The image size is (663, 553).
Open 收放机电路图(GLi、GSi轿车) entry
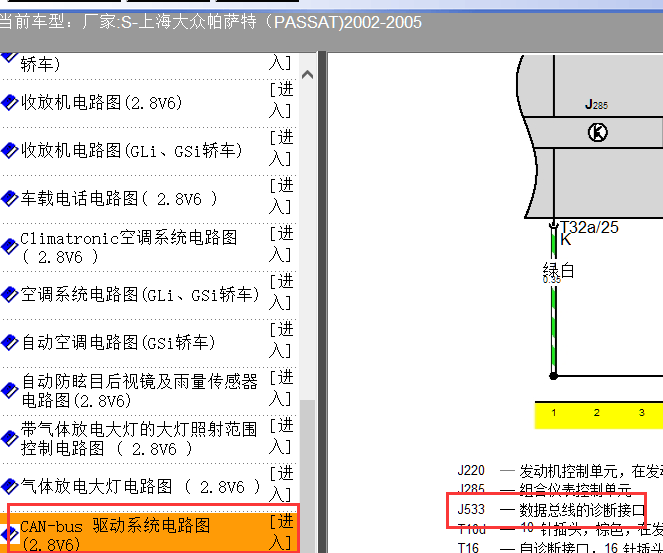point(132,151)
